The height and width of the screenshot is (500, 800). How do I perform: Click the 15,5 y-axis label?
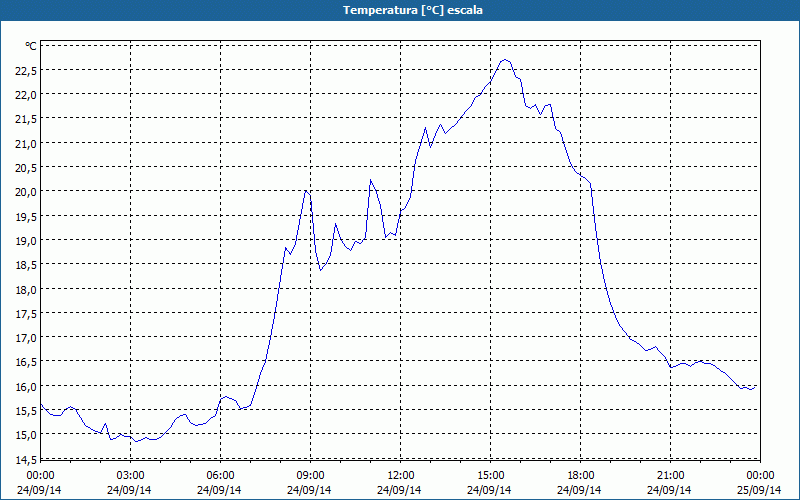[26, 411]
